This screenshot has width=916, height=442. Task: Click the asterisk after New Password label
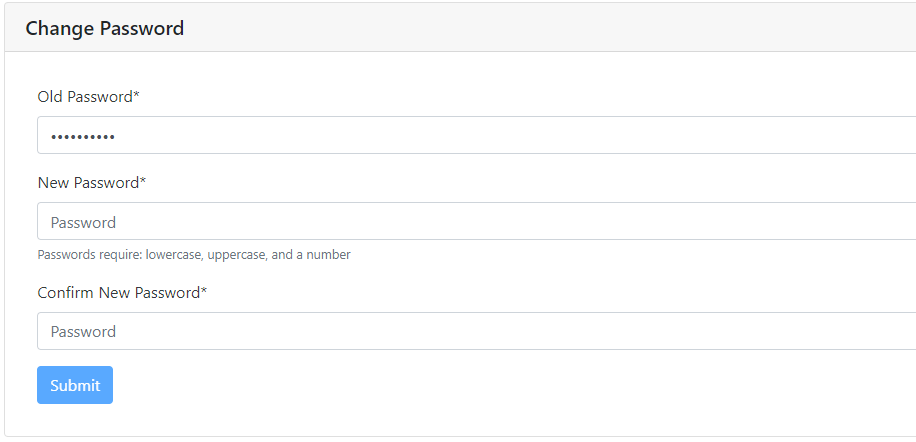pyautogui.click(x=143, y=182)
